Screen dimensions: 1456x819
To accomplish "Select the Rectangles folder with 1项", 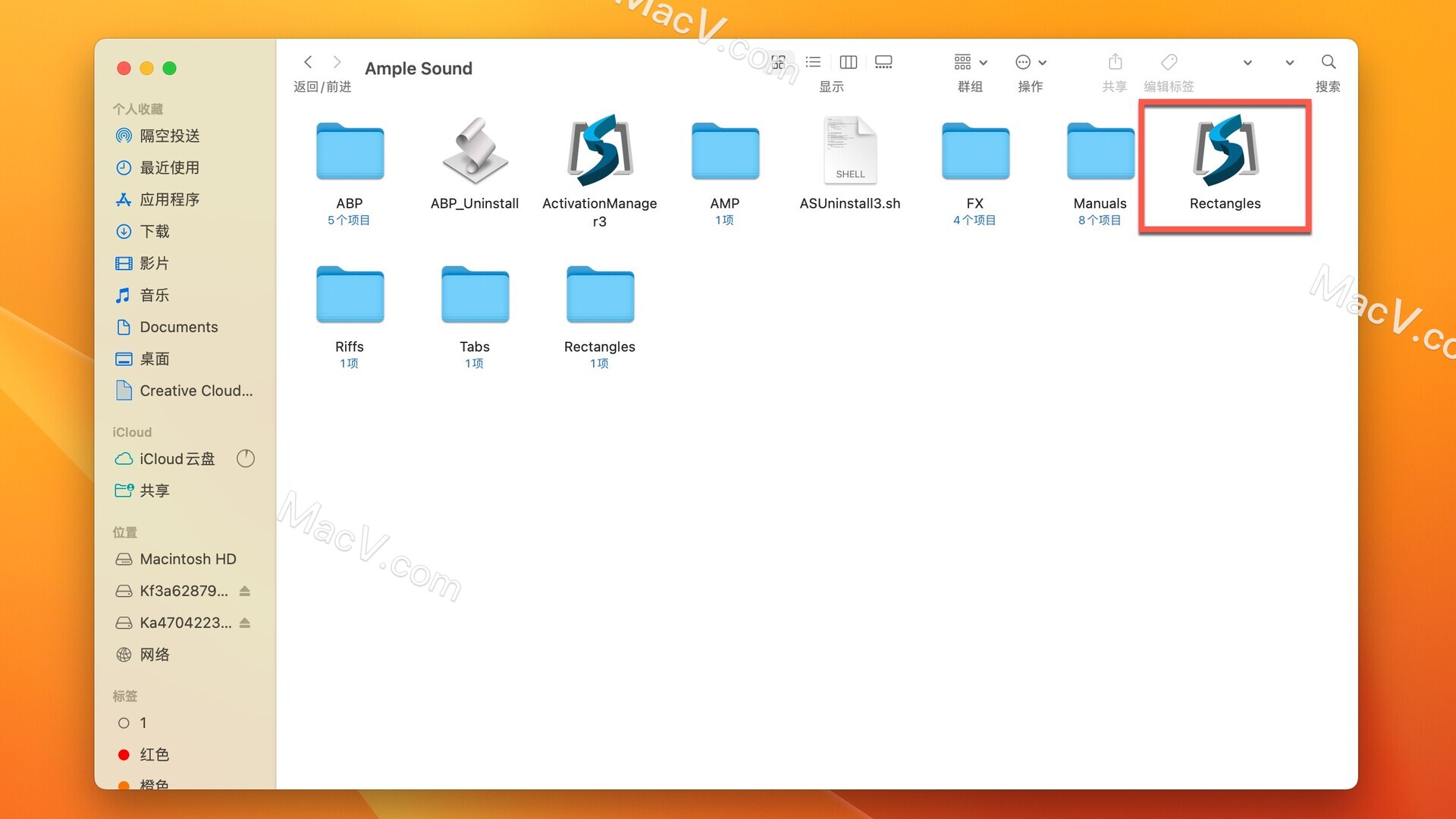I will [600, 295].
